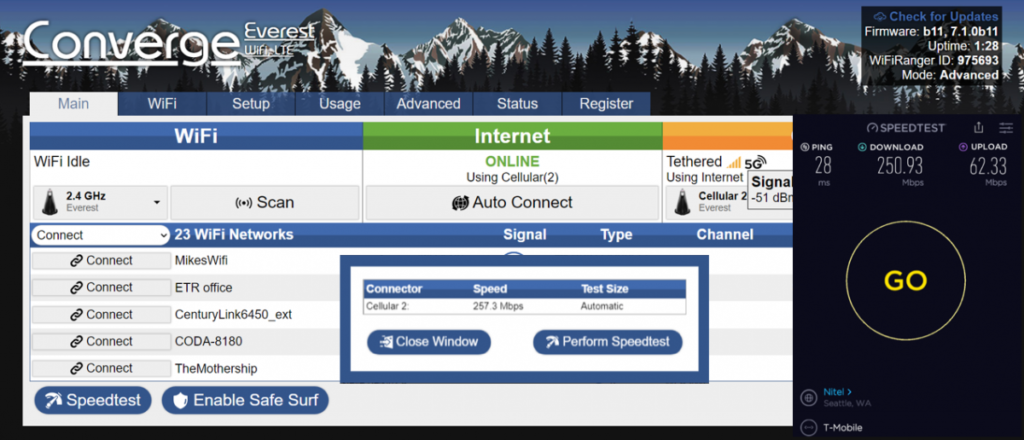Click the Speedtest share icon
The image size is (1024, 440).
point(978,128)
